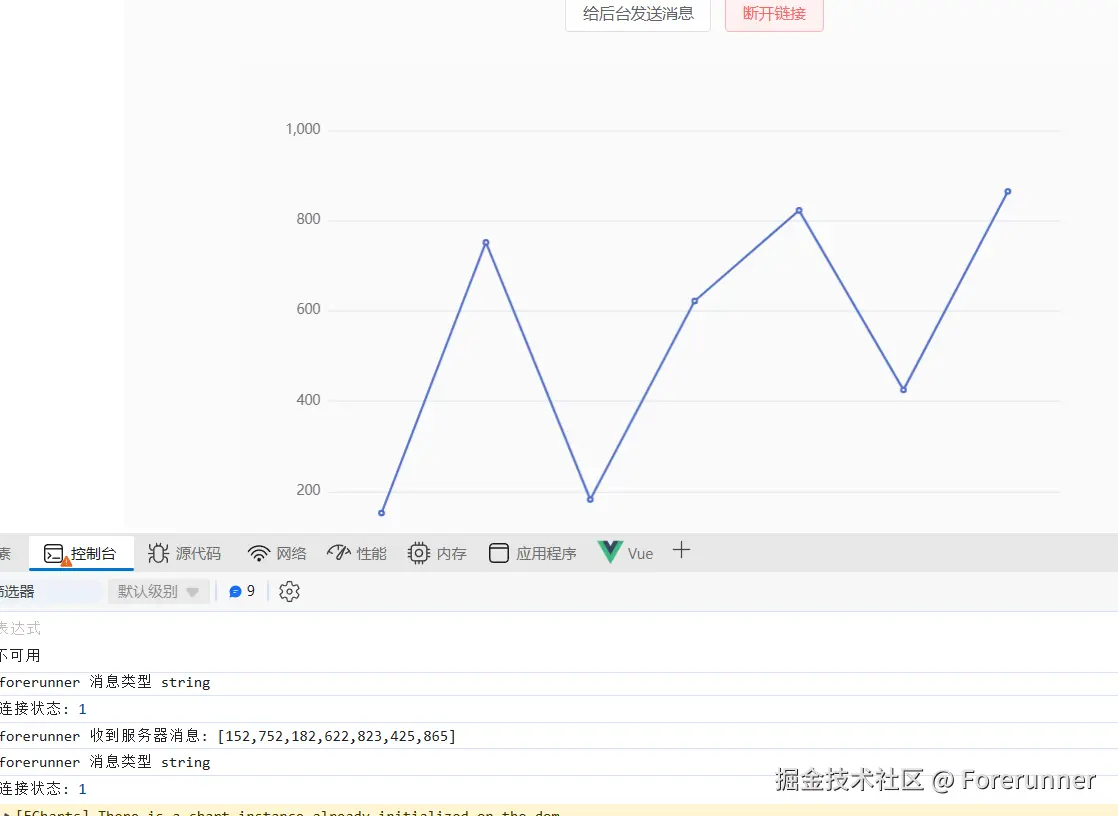Click the window icon of 应用程序 tab
This screenshot has height=816, width=1118.
499,554
